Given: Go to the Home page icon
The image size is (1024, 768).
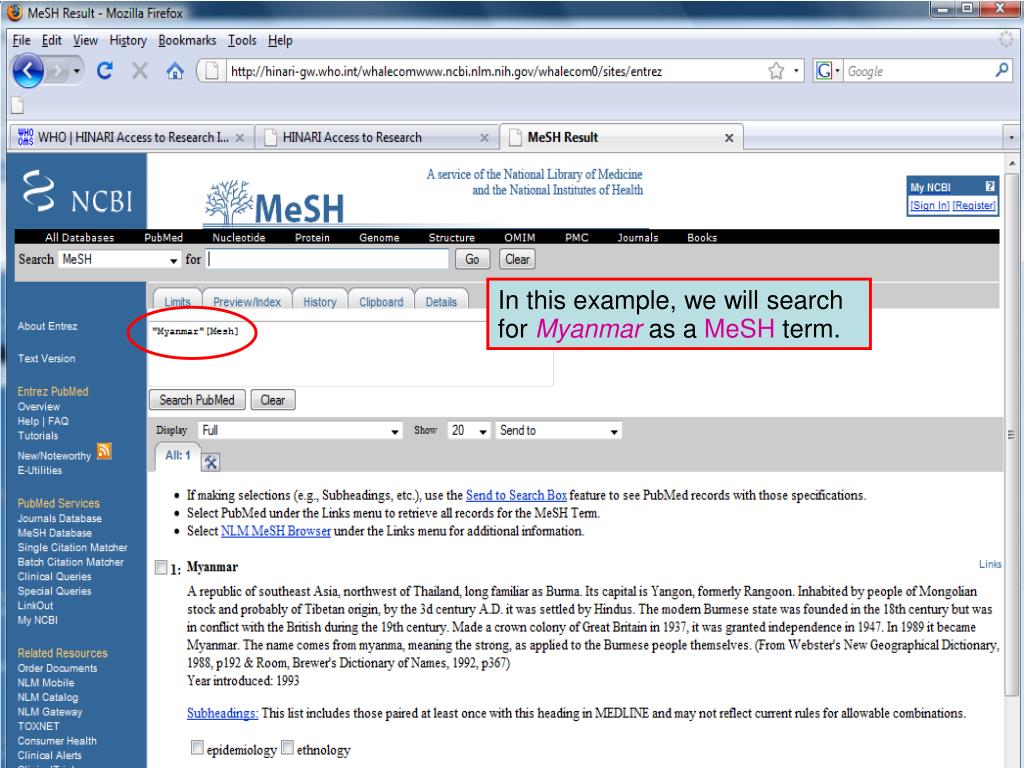Looking at the screenshot, I should (x=174, y=71).
